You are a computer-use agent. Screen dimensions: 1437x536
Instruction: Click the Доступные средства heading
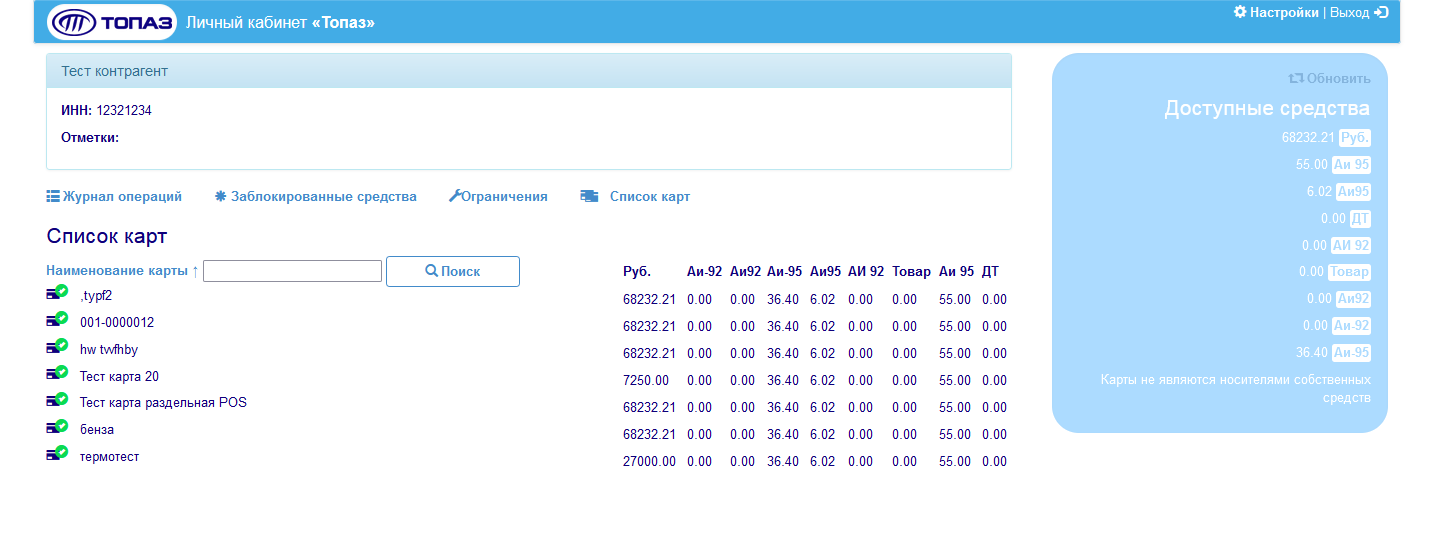point(1267,109)
